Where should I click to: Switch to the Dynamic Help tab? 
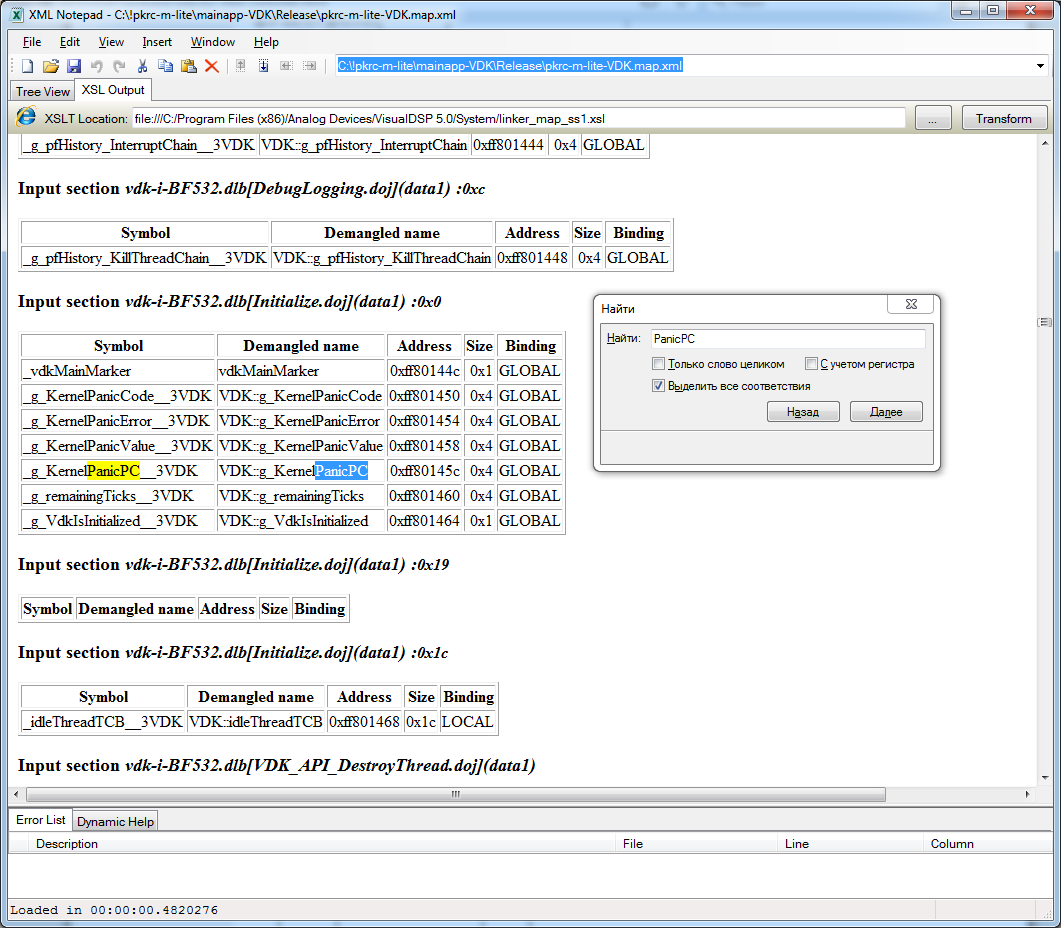click(115, 821)
